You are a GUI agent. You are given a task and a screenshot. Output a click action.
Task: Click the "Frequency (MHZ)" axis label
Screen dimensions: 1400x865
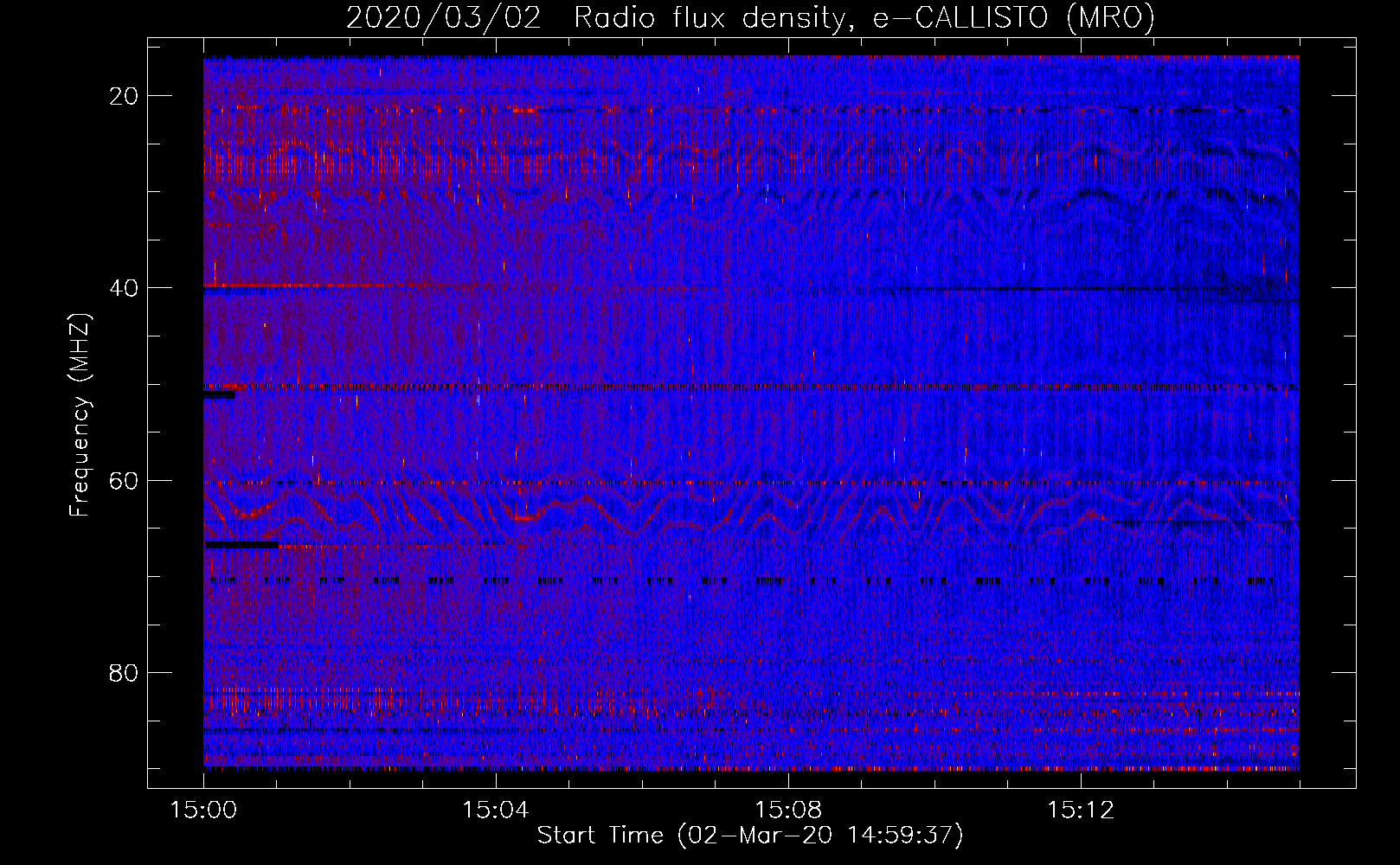(80, 415)
